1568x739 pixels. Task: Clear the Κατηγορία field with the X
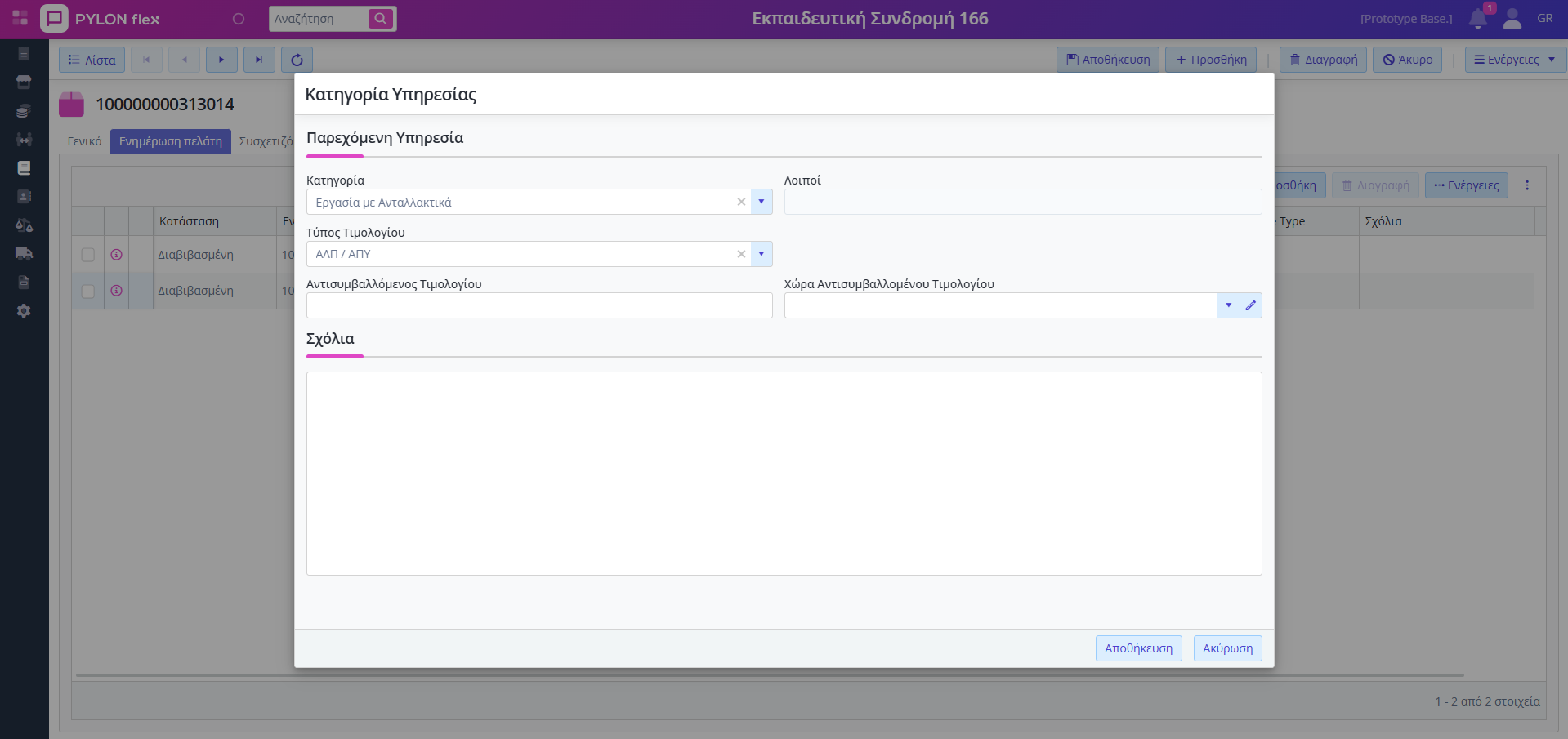pyautogui.click(x=741, y=202)
